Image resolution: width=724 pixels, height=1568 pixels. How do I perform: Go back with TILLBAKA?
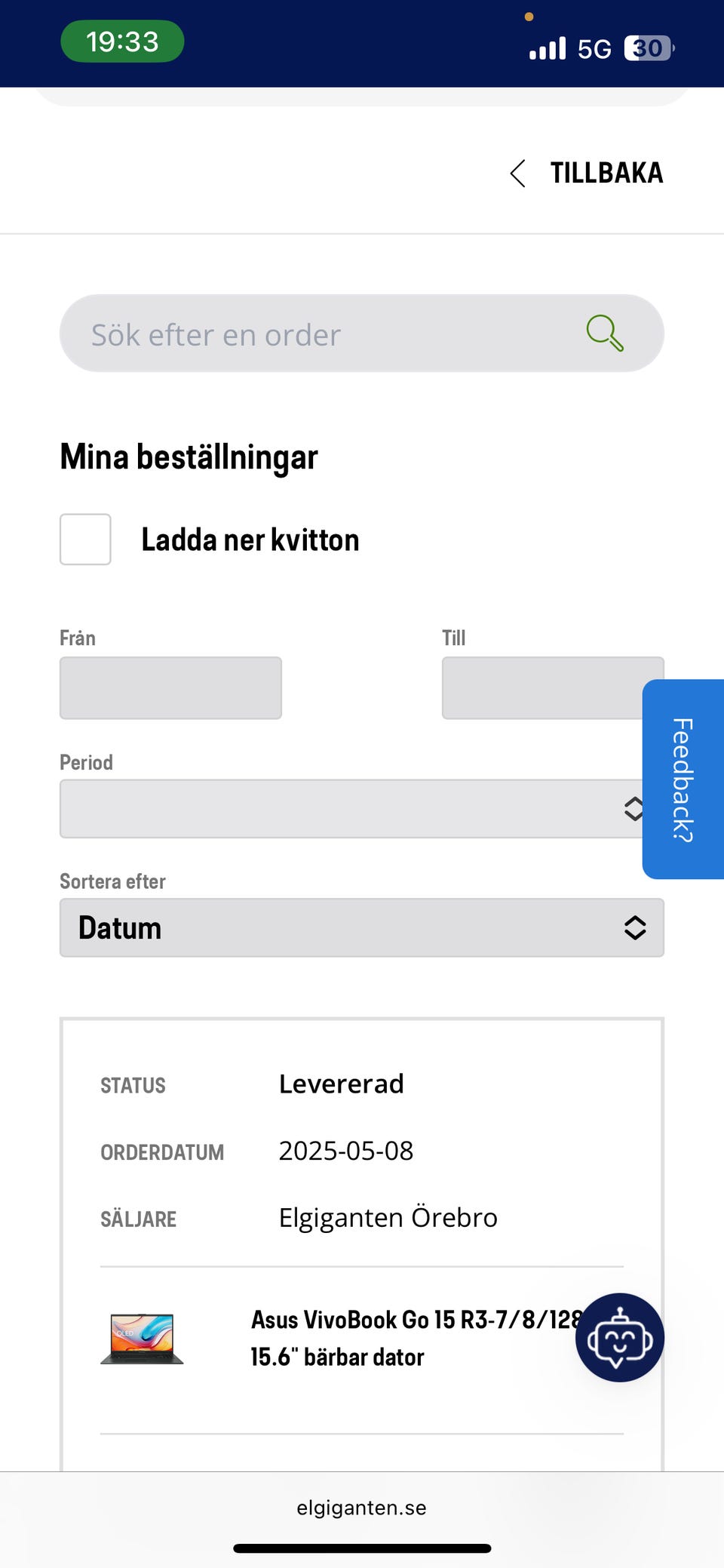point(606,174)
